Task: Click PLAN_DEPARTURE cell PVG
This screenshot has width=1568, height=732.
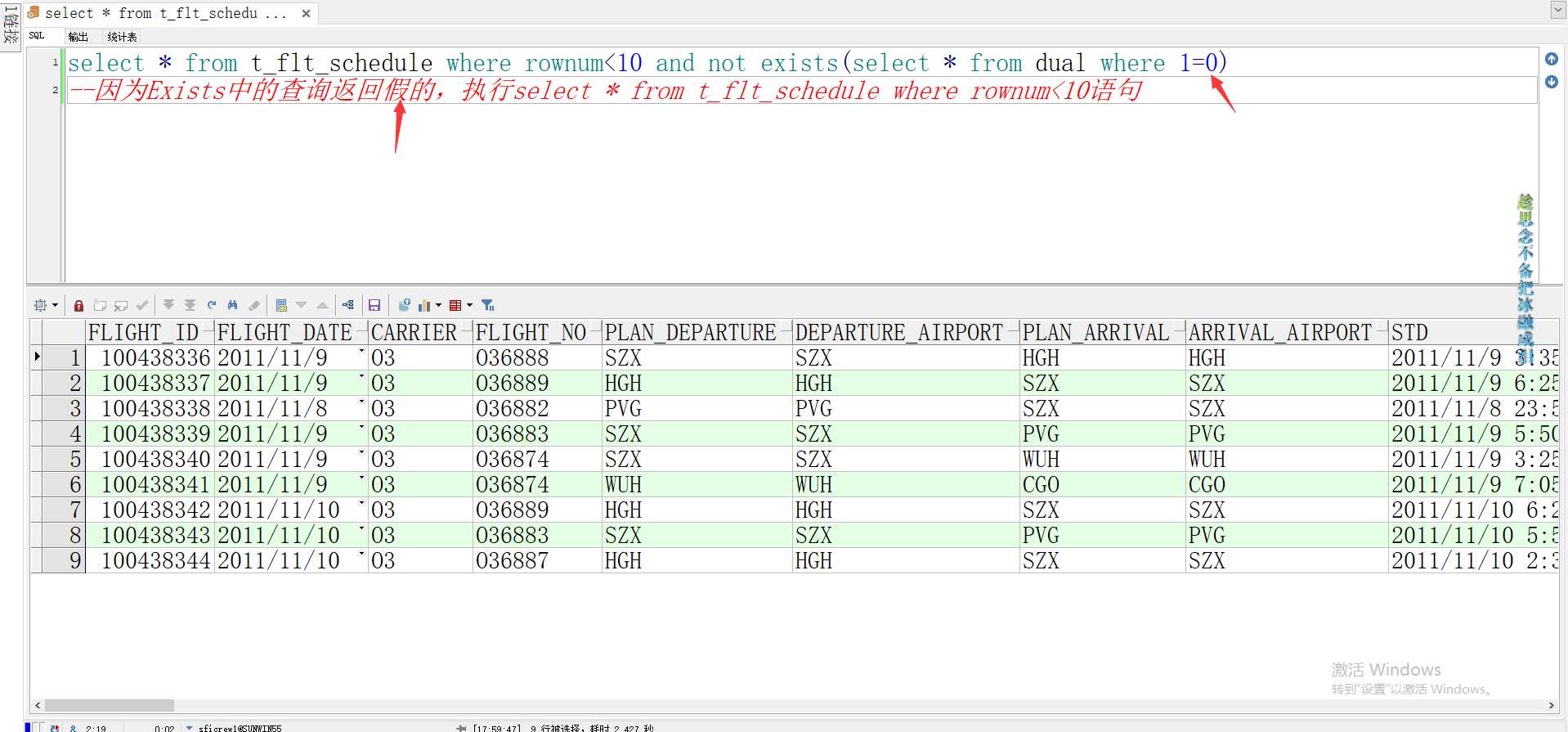Action: [697, 408]
